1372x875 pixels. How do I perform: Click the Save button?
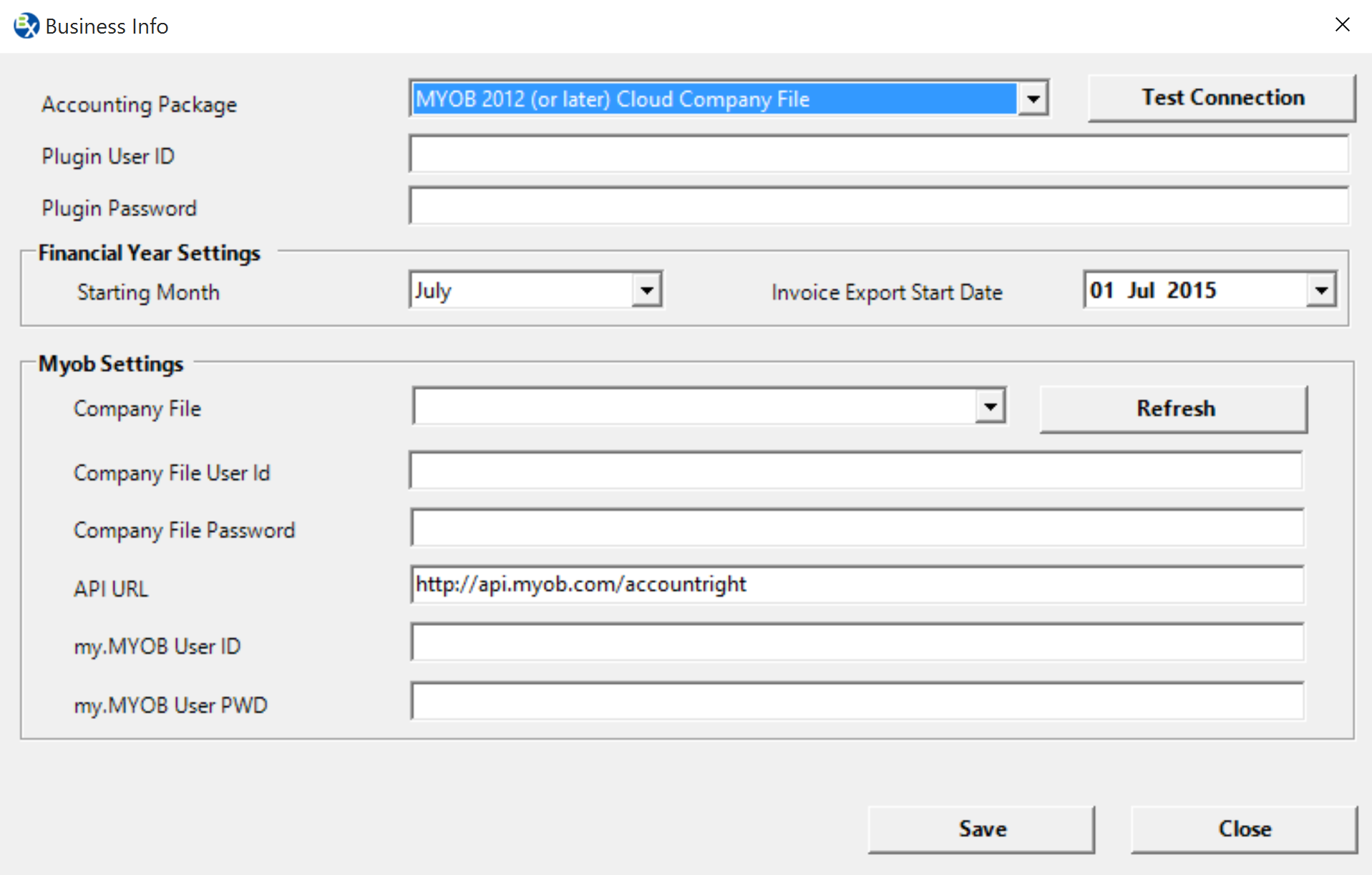[981, 829]
